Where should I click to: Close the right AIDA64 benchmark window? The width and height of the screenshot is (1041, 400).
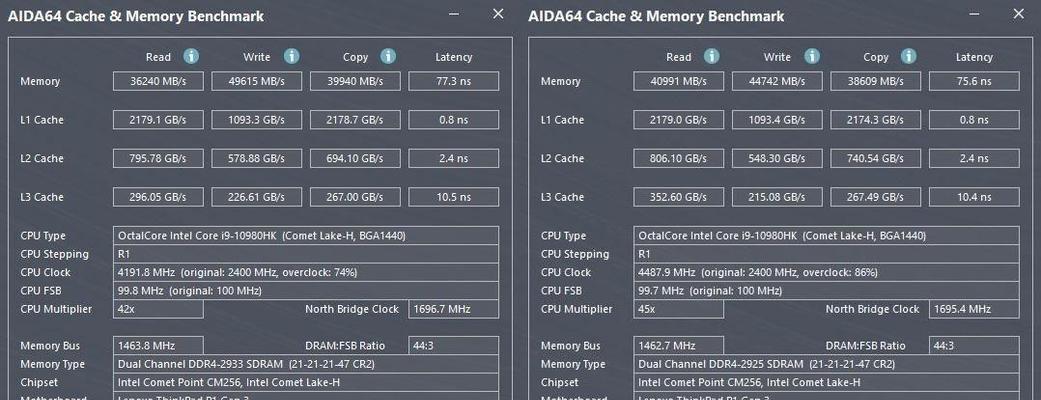point(1018,14)
